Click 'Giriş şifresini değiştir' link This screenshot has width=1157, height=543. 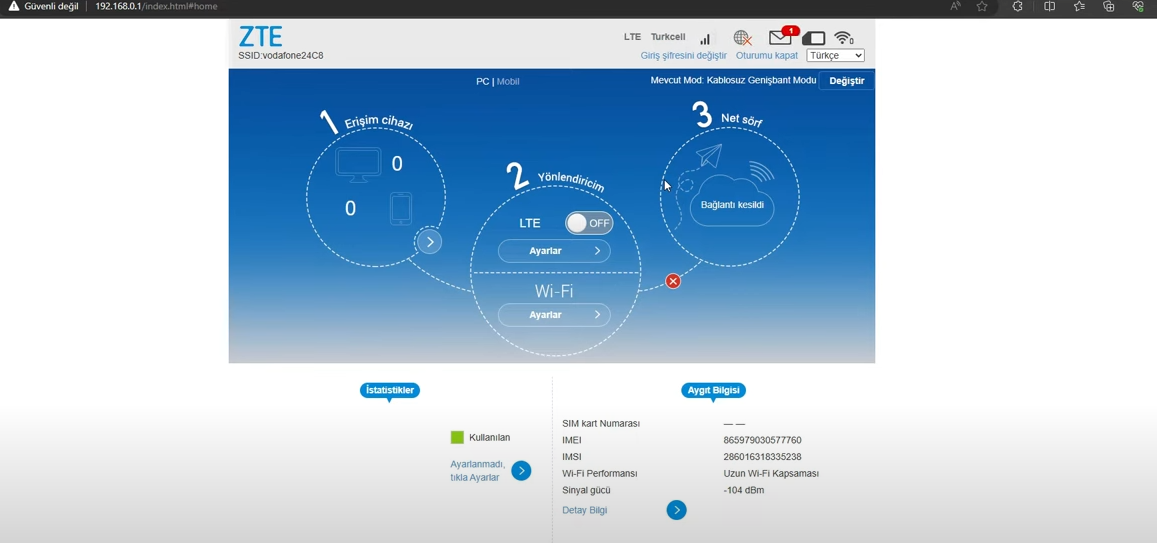pyautogui.click(x=683, y=56)
